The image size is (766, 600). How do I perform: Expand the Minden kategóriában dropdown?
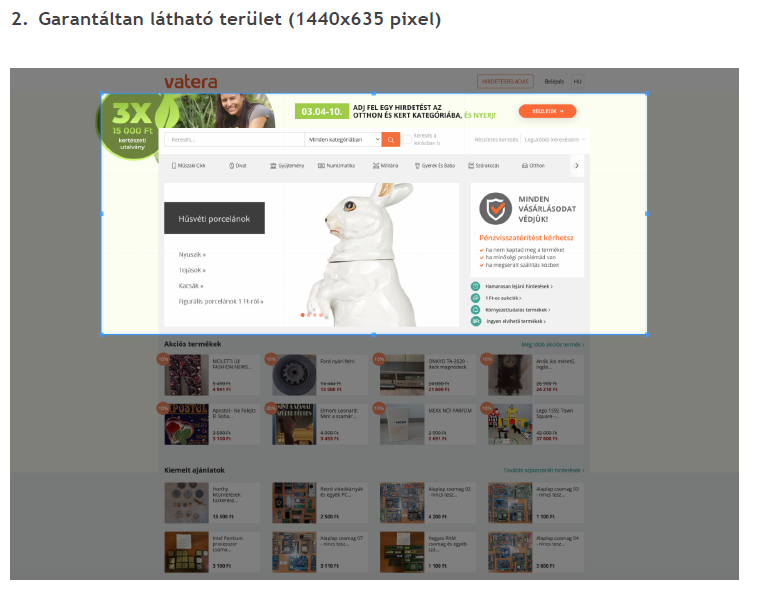coord(343,140)
